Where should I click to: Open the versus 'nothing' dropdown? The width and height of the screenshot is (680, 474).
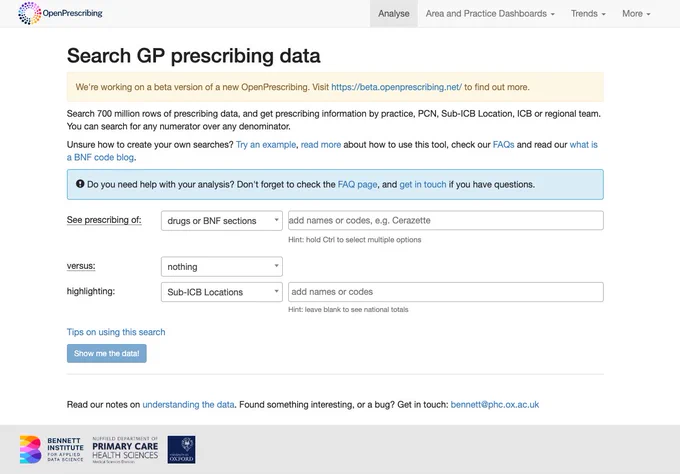tap(222, 266)
